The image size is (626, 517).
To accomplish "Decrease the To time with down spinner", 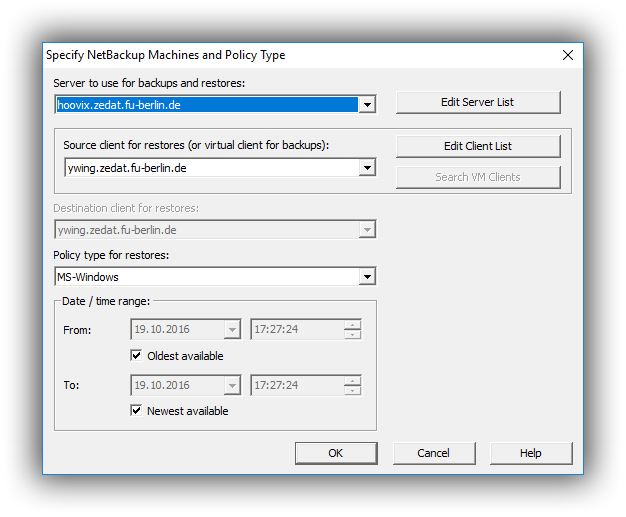I will point(353,390).
